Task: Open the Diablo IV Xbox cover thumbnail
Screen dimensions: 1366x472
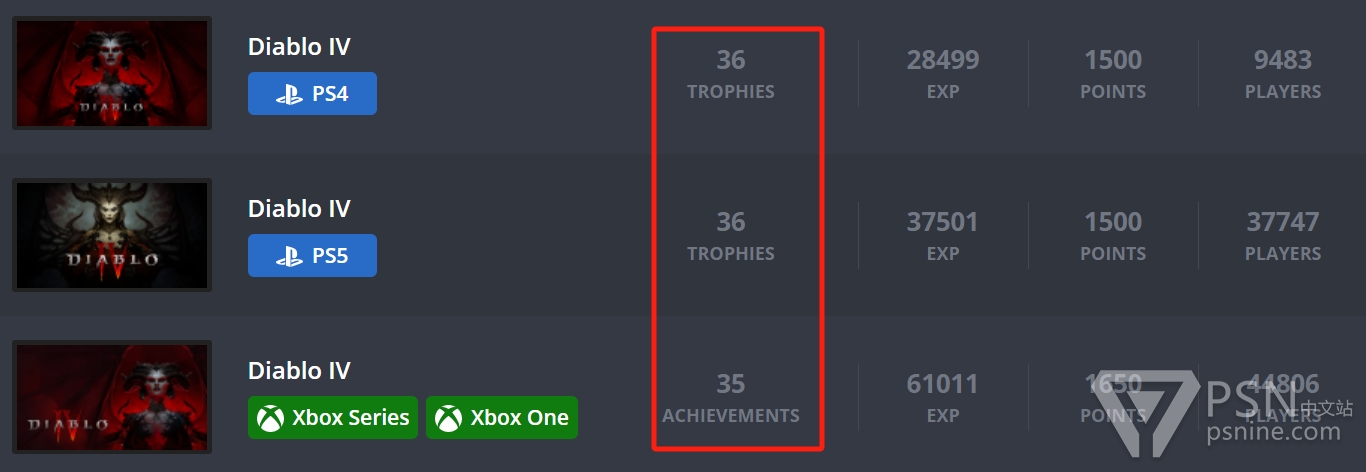Action: (x=112, y=397)
